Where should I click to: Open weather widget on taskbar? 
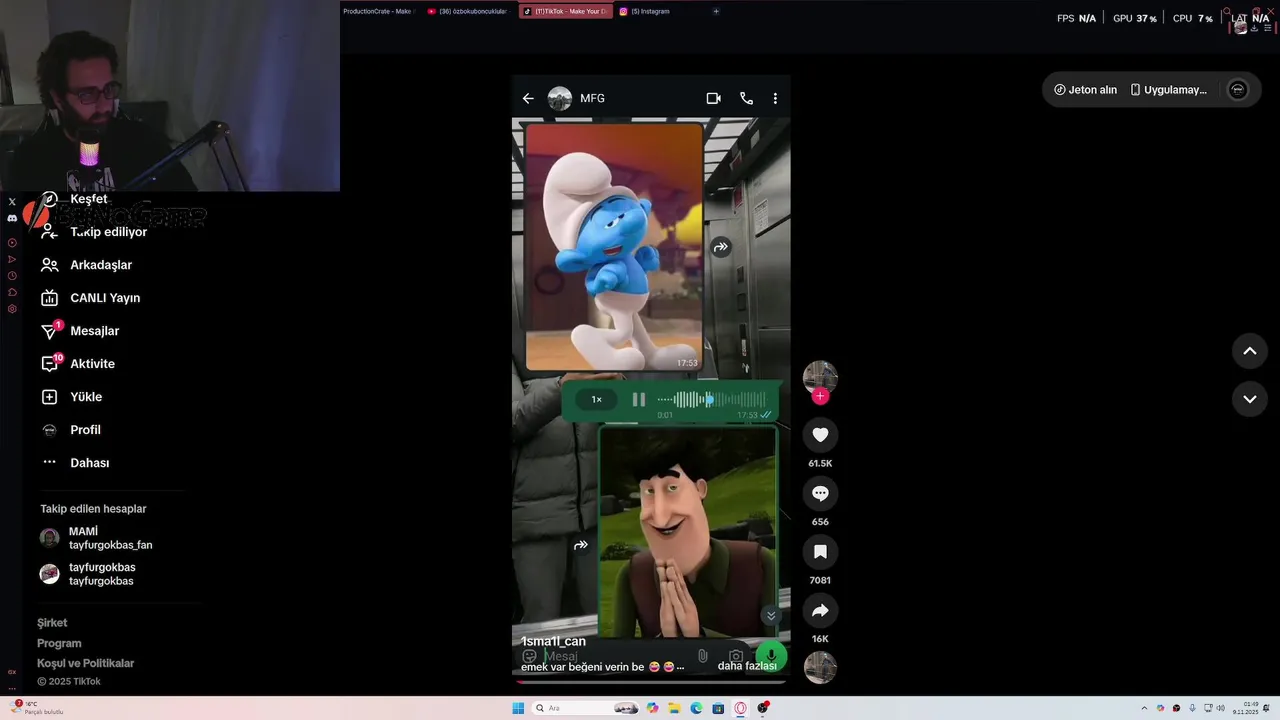pyautogui.click(x=37, y=707)
